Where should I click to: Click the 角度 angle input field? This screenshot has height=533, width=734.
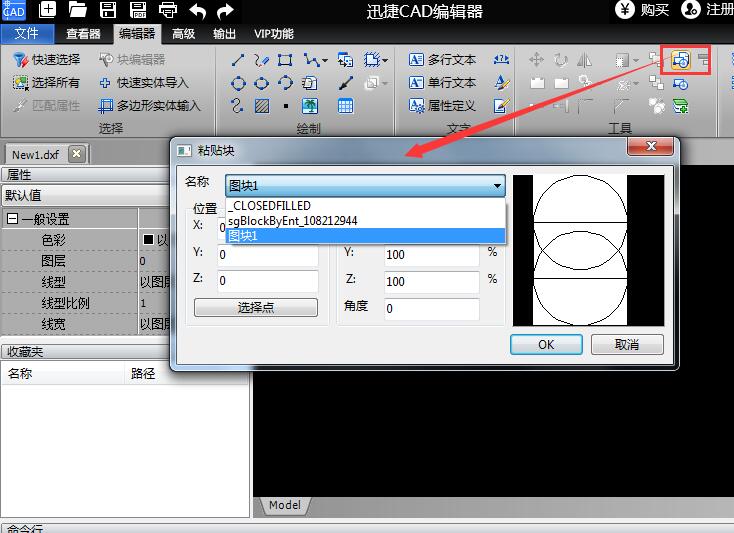click(430, 308)
